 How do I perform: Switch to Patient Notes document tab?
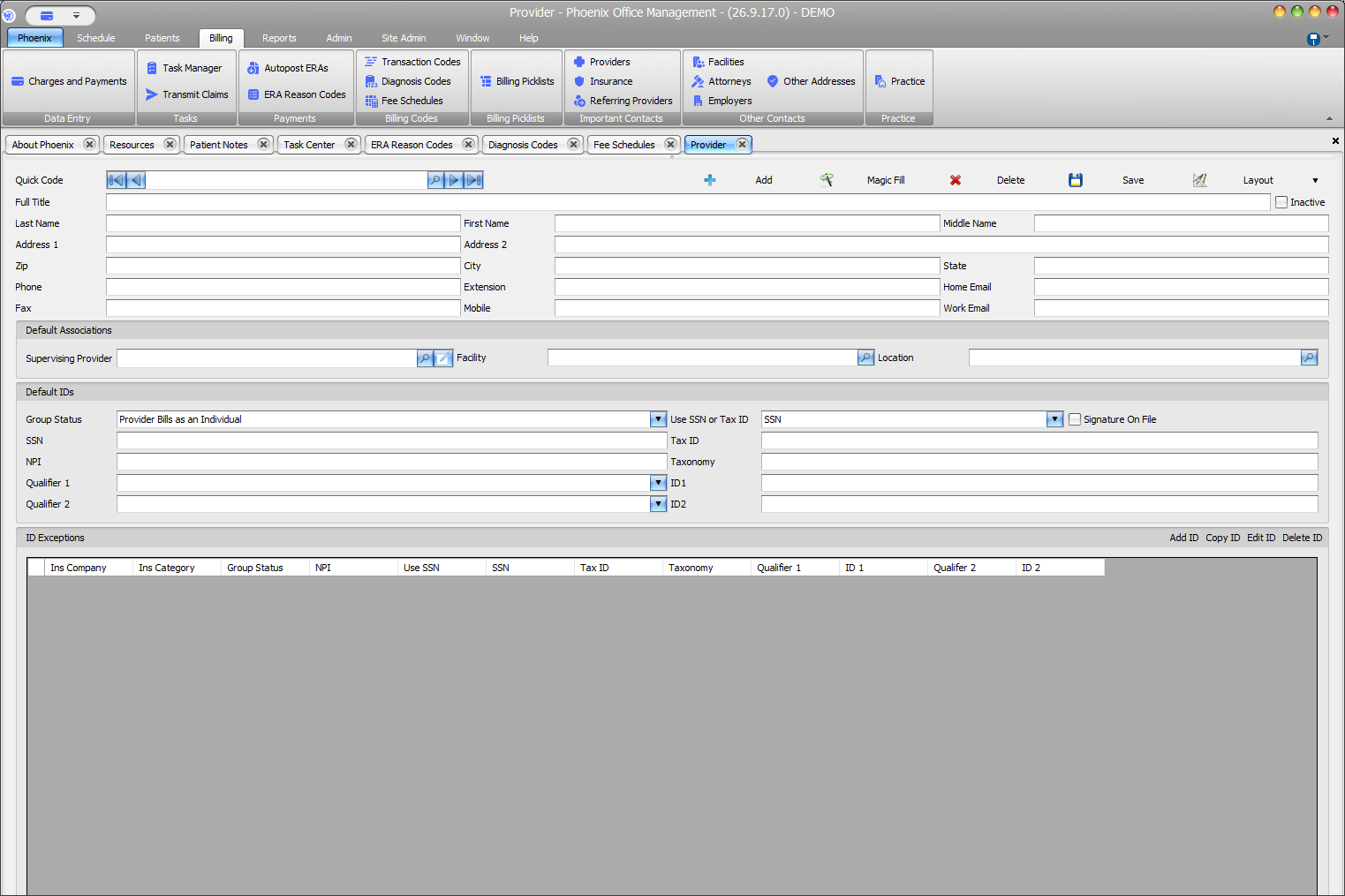(219, 145)
